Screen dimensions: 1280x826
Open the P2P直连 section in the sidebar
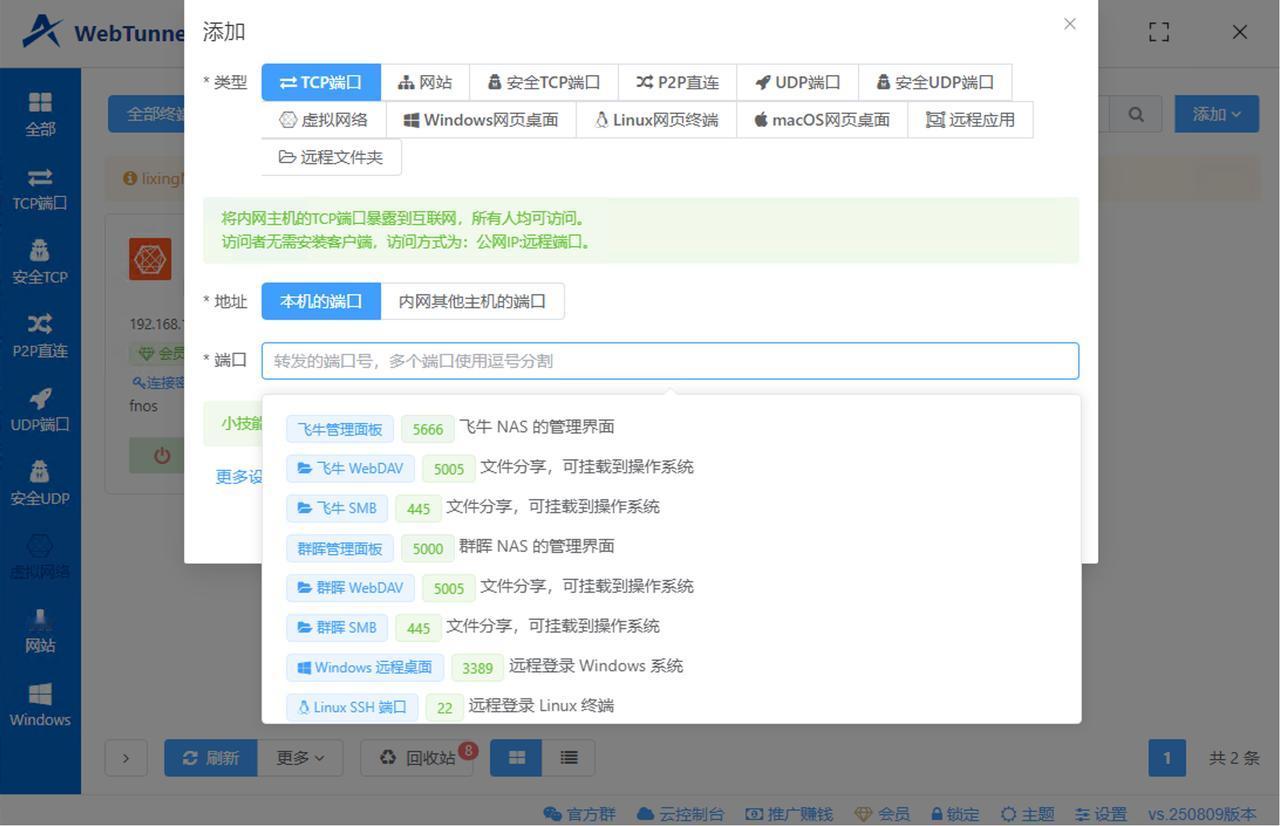40,336
